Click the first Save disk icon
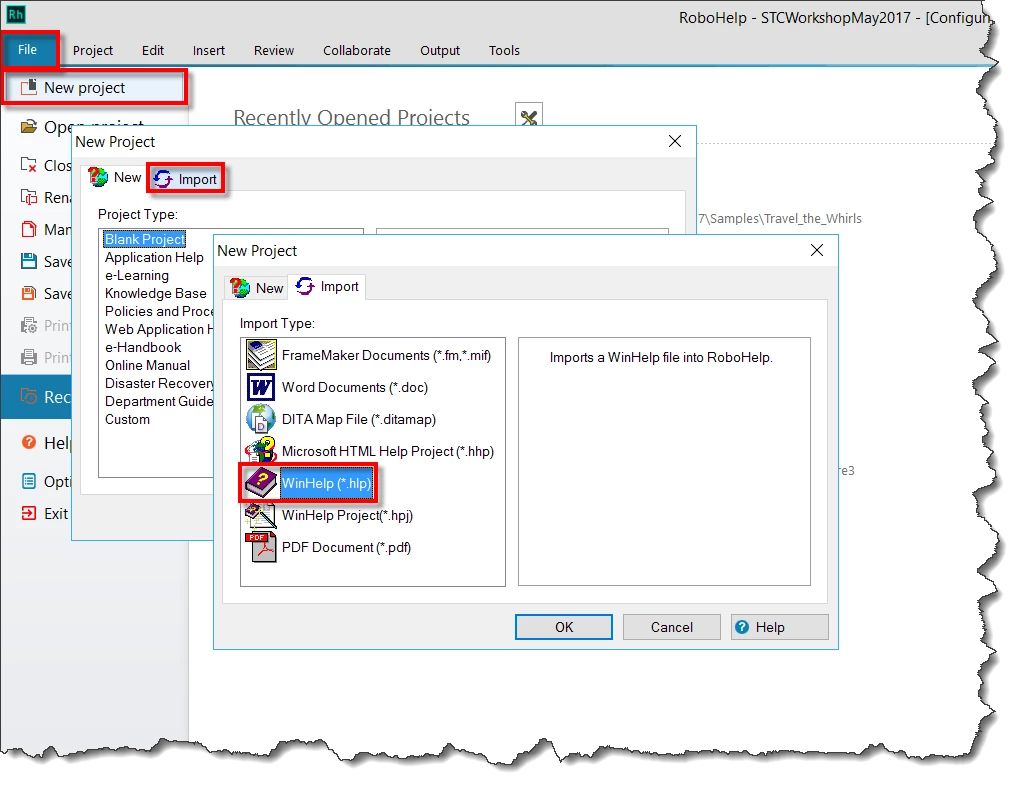 [x=29, y=261]
